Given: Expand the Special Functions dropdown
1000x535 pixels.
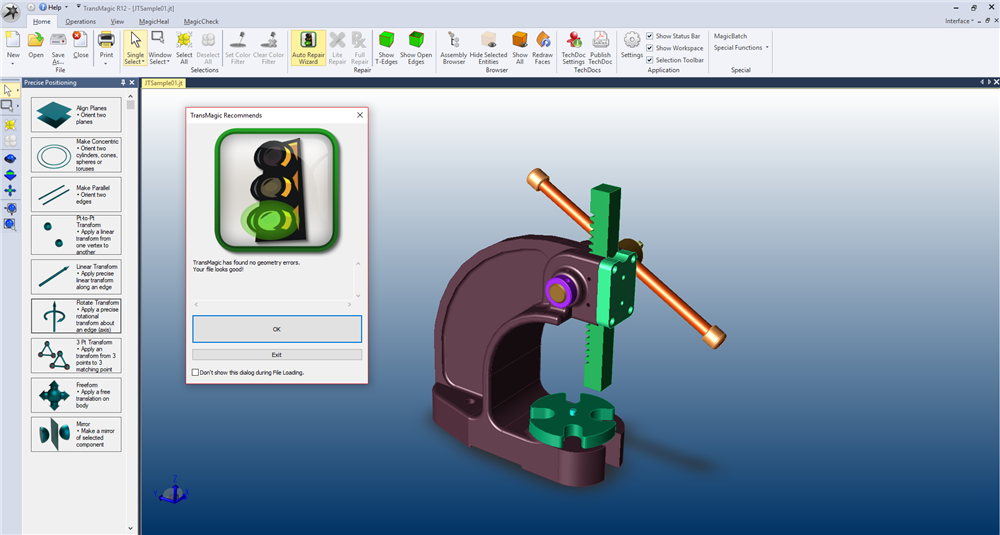Looking at the screenshot, I should pyautogui.click(x=741, y=48).
